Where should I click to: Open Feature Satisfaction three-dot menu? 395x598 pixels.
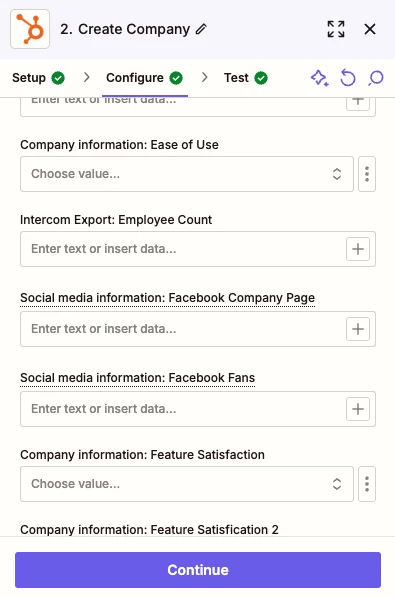[x=367, y=484]
